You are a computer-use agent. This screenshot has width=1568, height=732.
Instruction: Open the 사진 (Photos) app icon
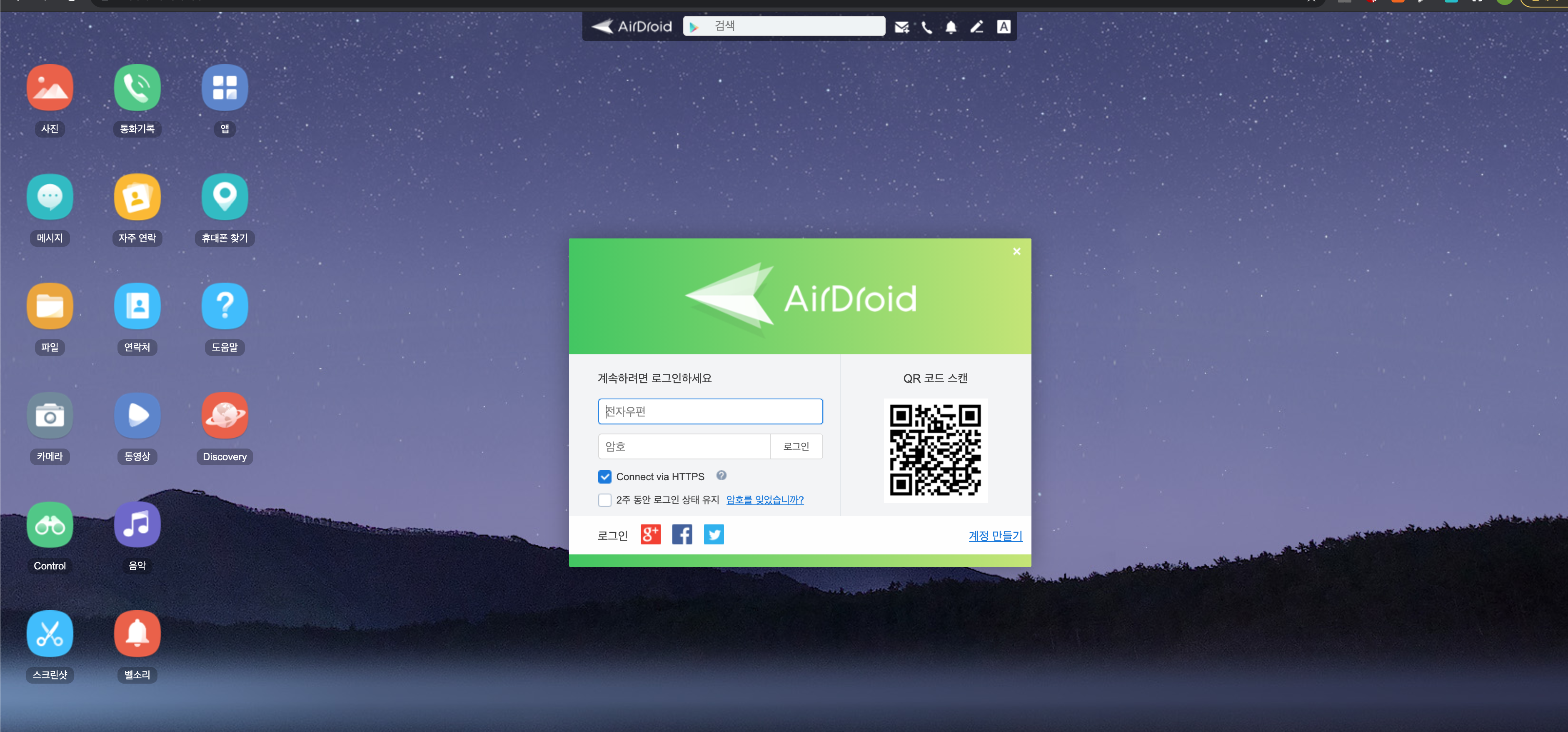50,88
